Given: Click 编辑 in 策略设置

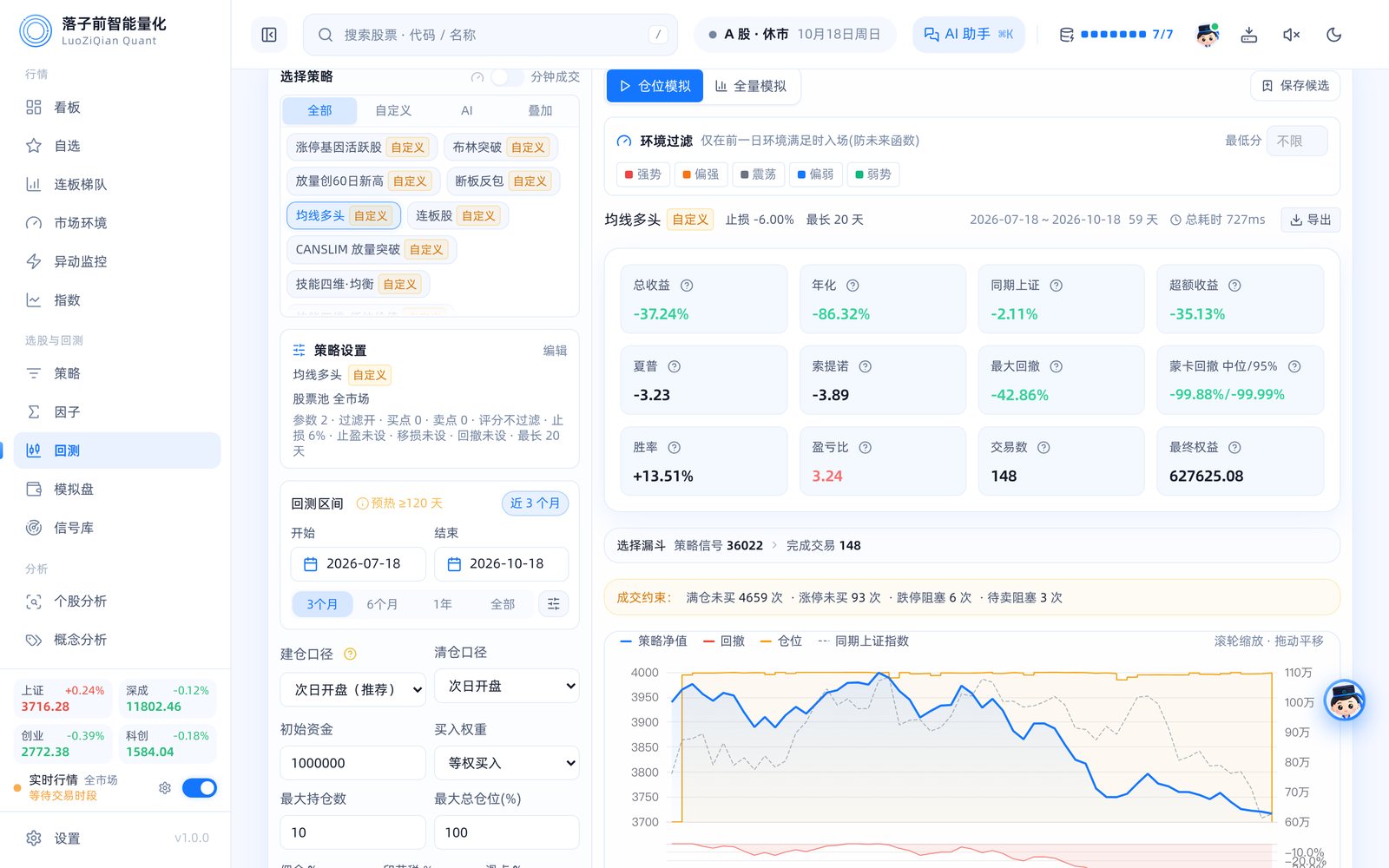Looking at the screenshot, I should (555, 351).
